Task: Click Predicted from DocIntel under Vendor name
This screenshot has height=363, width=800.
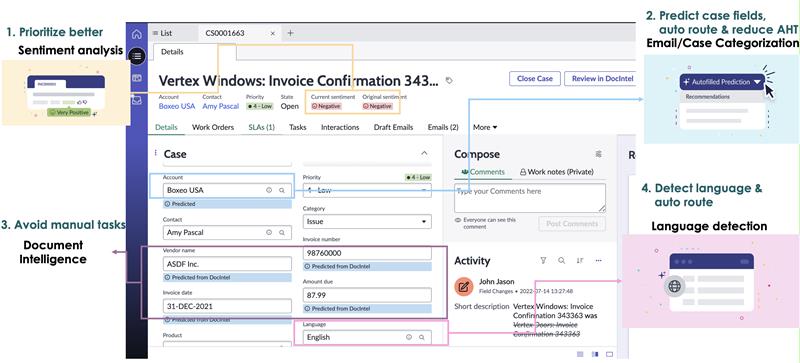Action: (227, 278)
